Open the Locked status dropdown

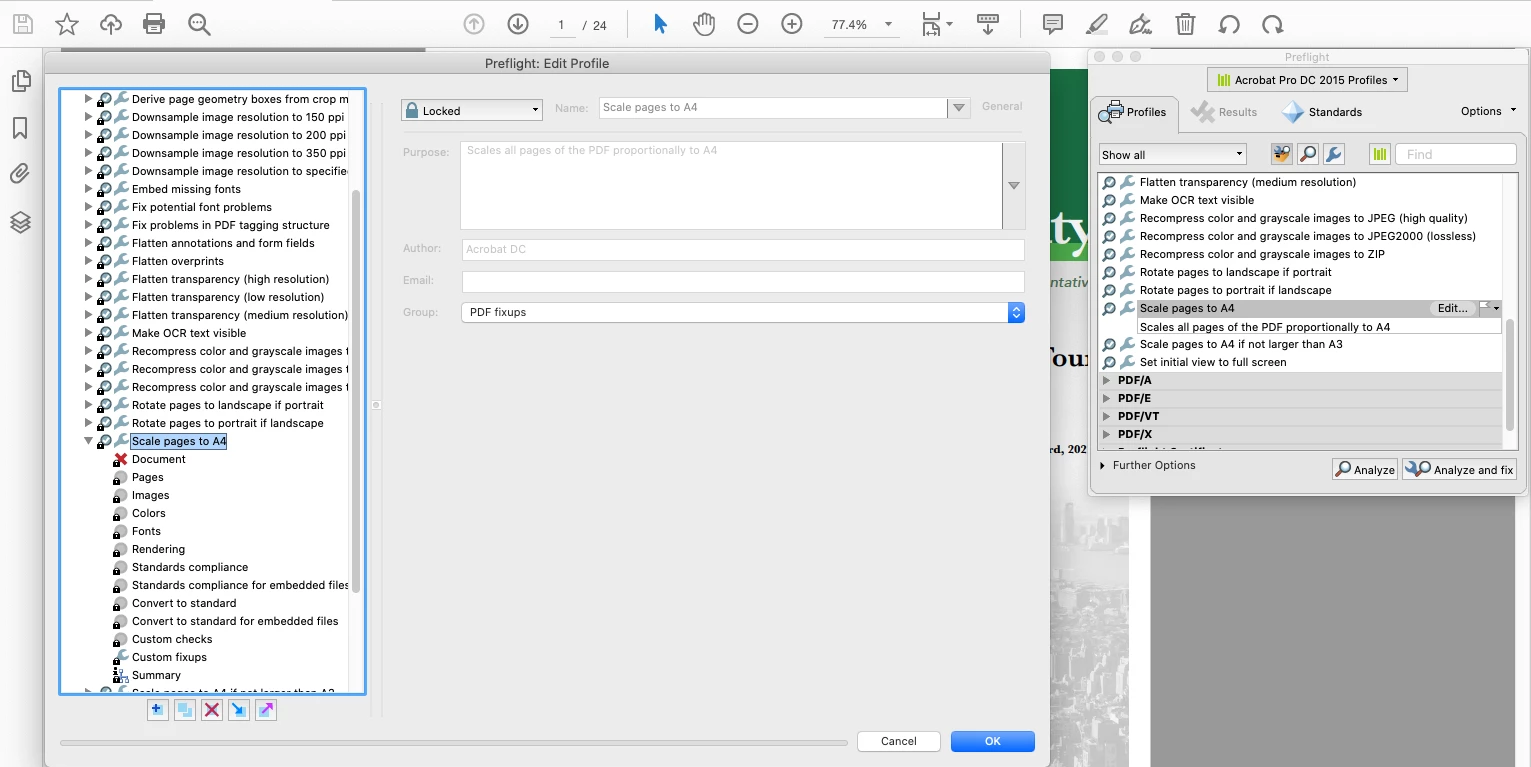click(x=472, y=110)
